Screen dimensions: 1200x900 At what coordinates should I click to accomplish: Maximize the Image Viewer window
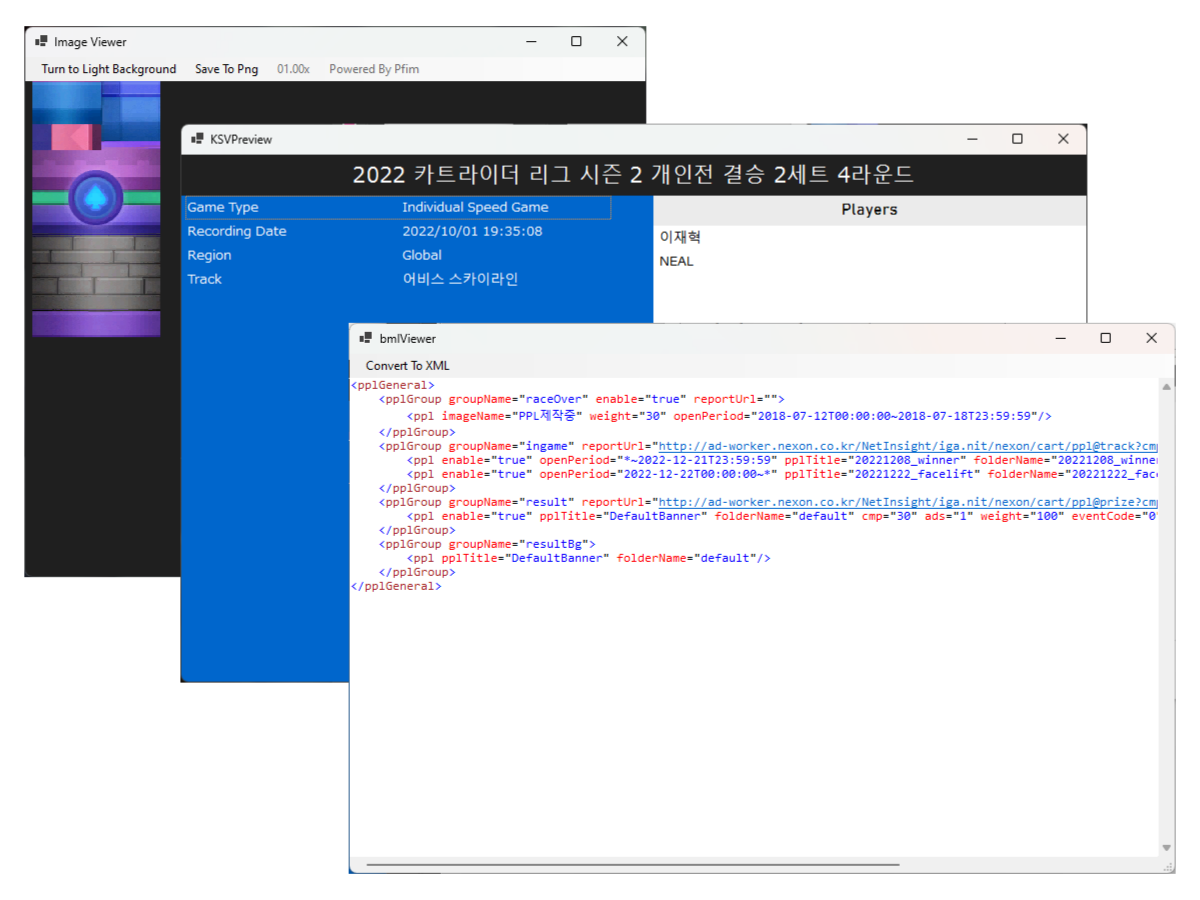[576, 41]
